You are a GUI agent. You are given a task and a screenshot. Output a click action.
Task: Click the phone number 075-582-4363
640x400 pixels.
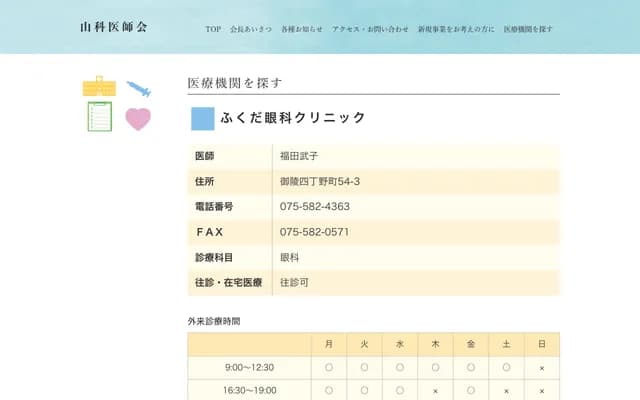click(x=315, y=206)
